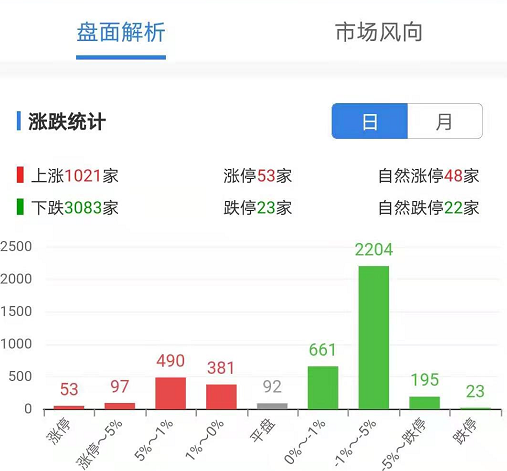This screenshot has height=471, width=507.
Task: Select the 月 toggle option
Action: tap(445, 121)
